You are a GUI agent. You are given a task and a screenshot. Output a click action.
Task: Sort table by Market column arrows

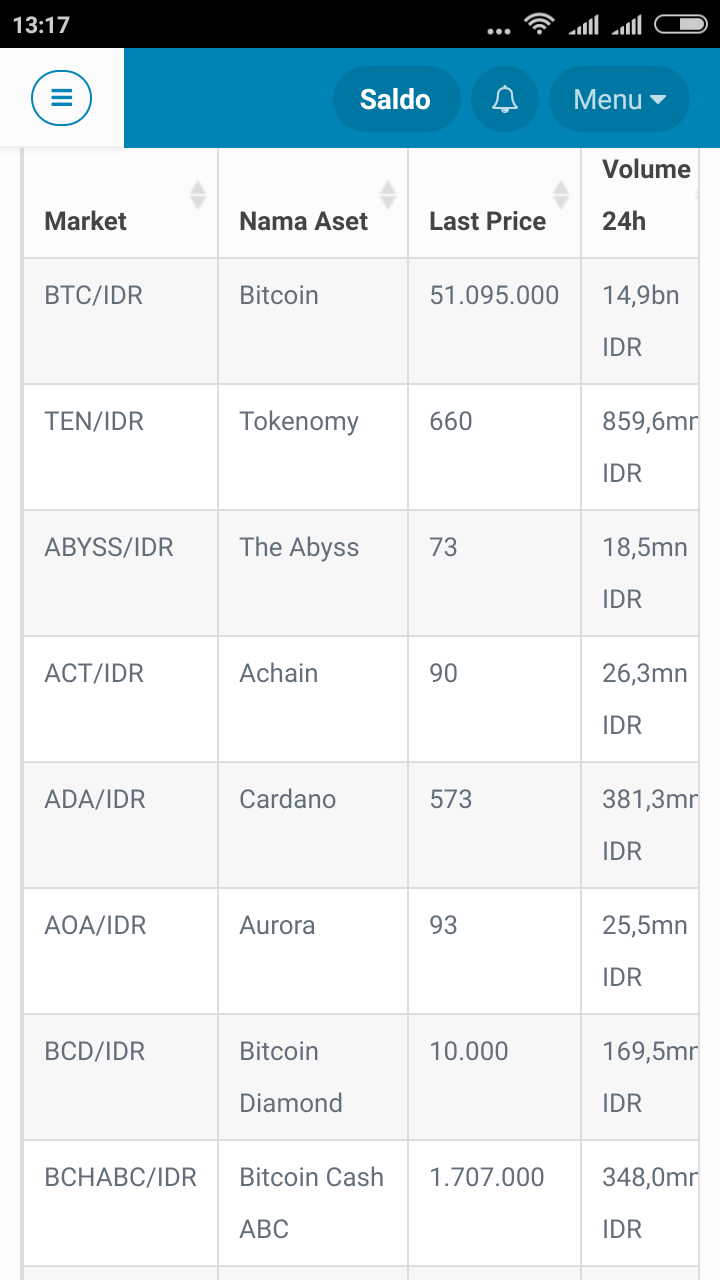tap(198, 195)
